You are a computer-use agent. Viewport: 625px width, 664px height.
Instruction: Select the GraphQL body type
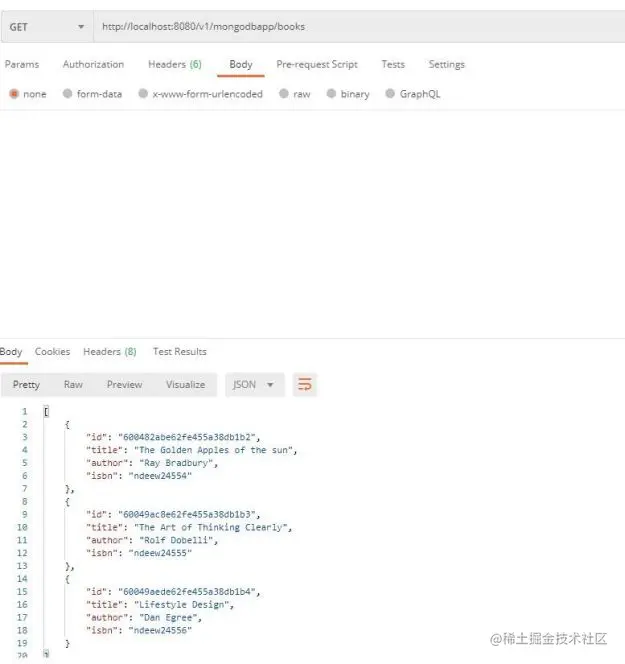tap(413, 94)
